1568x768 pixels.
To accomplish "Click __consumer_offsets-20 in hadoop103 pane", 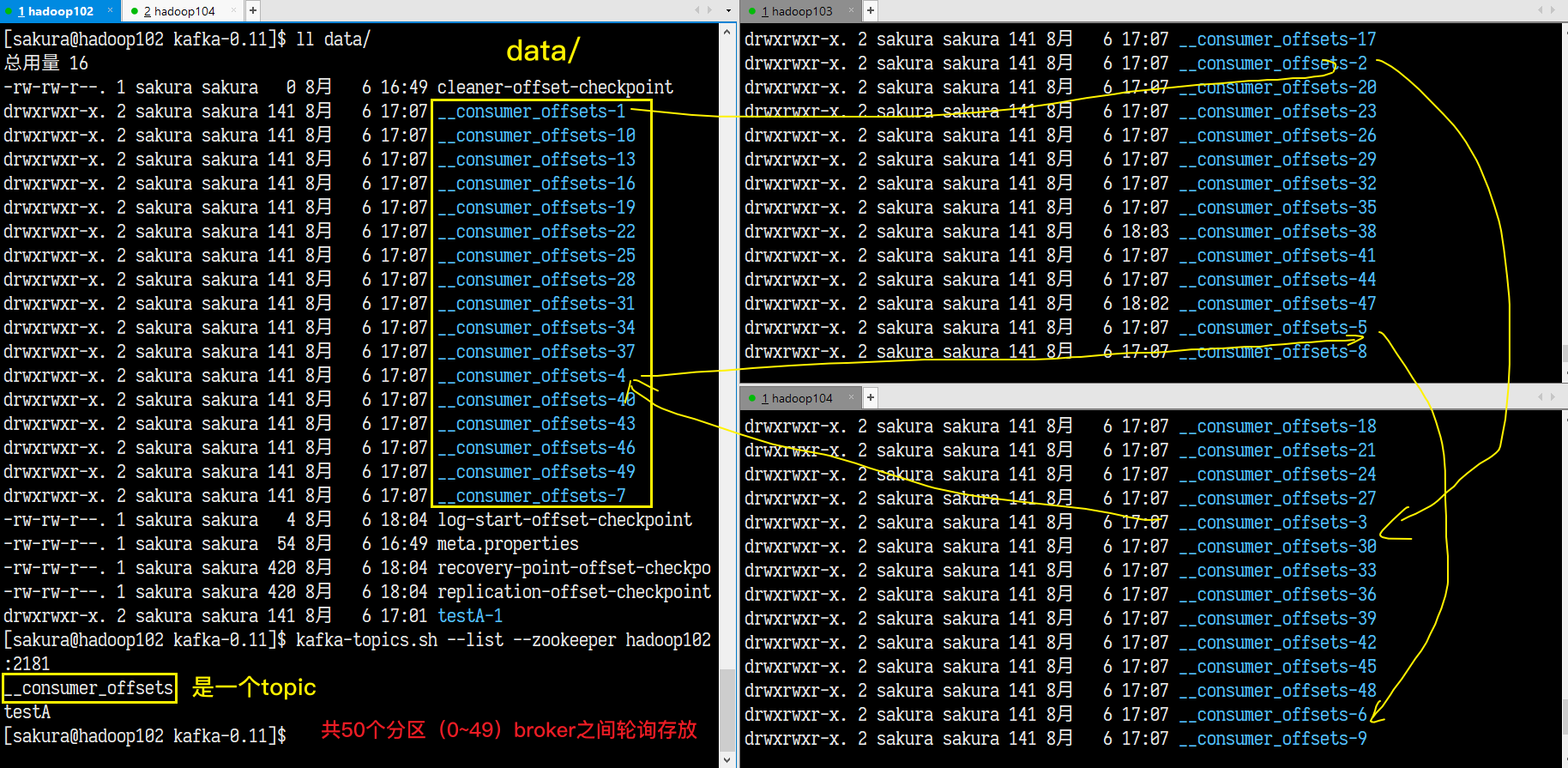I will click(1277, 88).
